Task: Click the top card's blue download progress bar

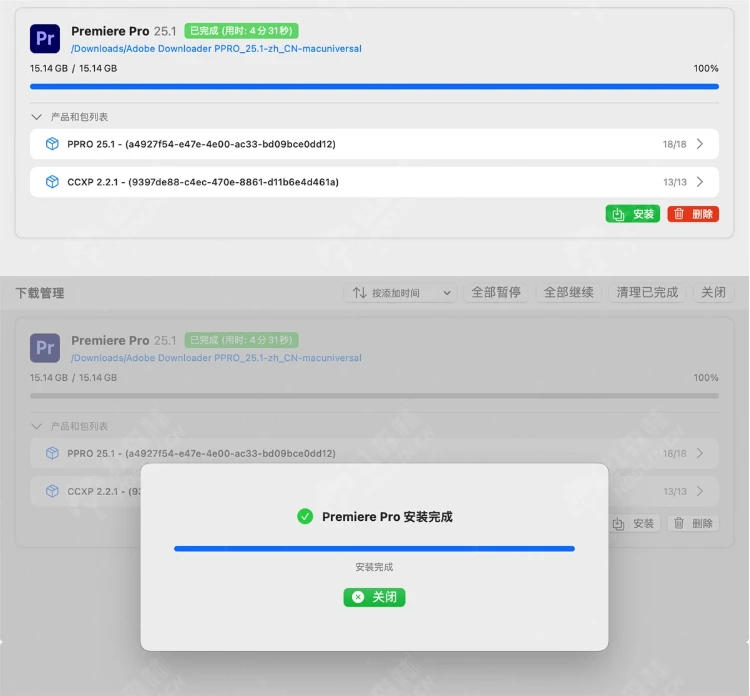Action: pyautogui.click(x=374, y=87)
